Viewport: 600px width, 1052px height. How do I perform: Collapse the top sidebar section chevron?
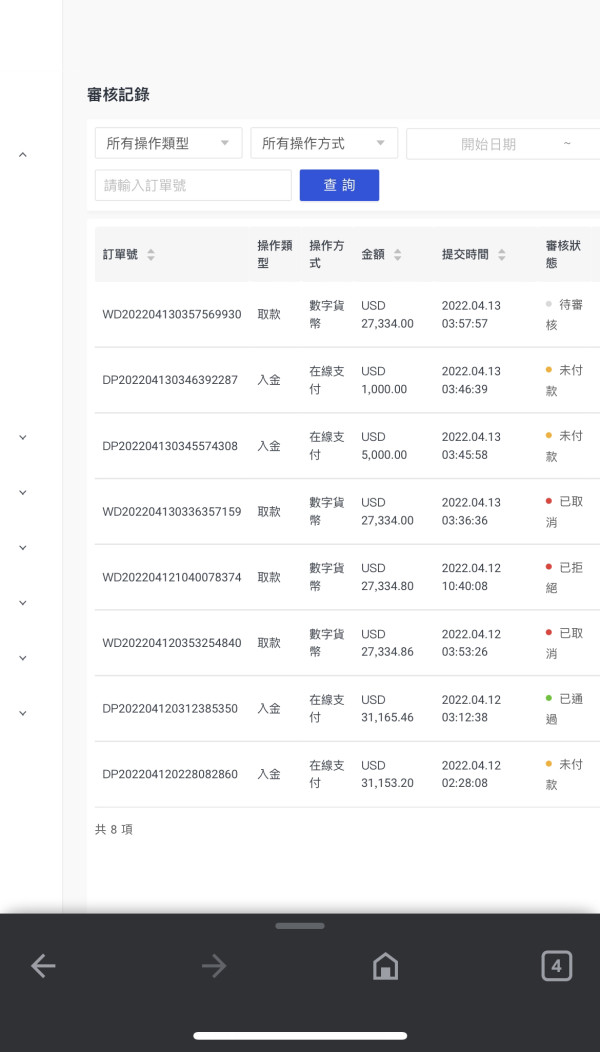coord(23,155)
